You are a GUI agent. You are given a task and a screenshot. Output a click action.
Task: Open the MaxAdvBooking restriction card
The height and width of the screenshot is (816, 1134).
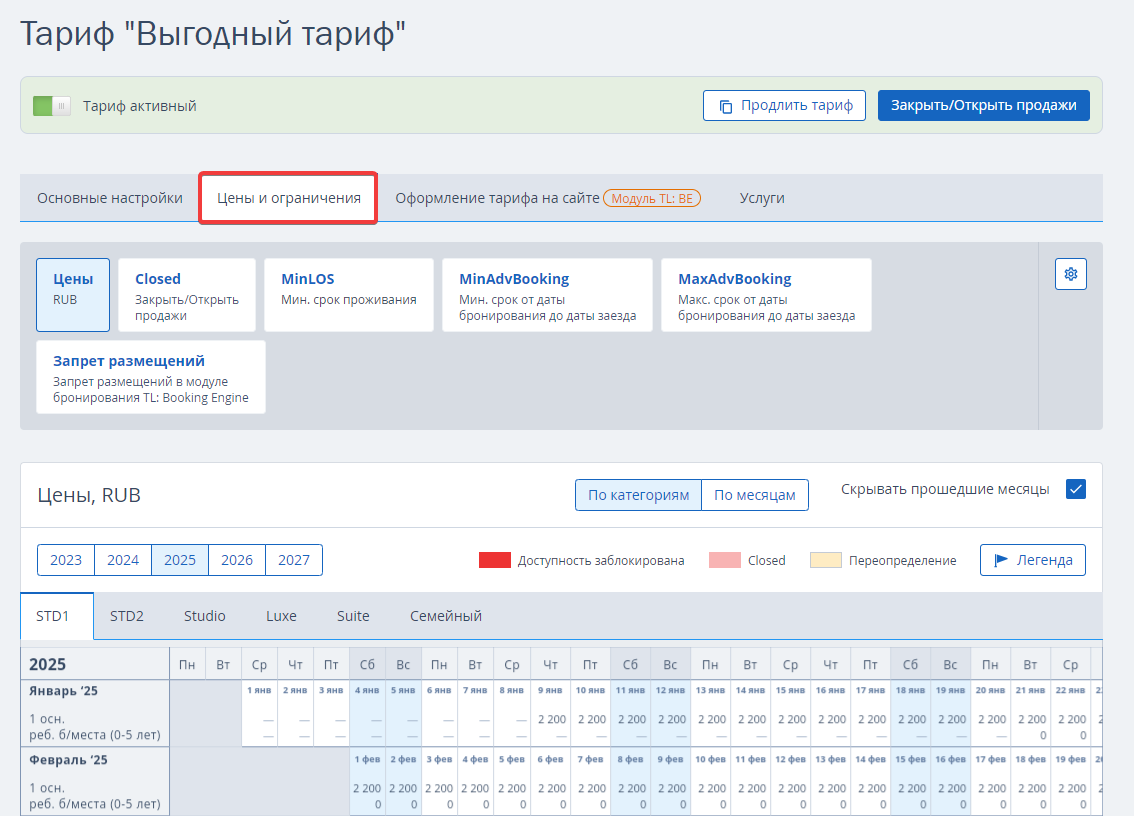pyautogui.click(x=766, y=295)
